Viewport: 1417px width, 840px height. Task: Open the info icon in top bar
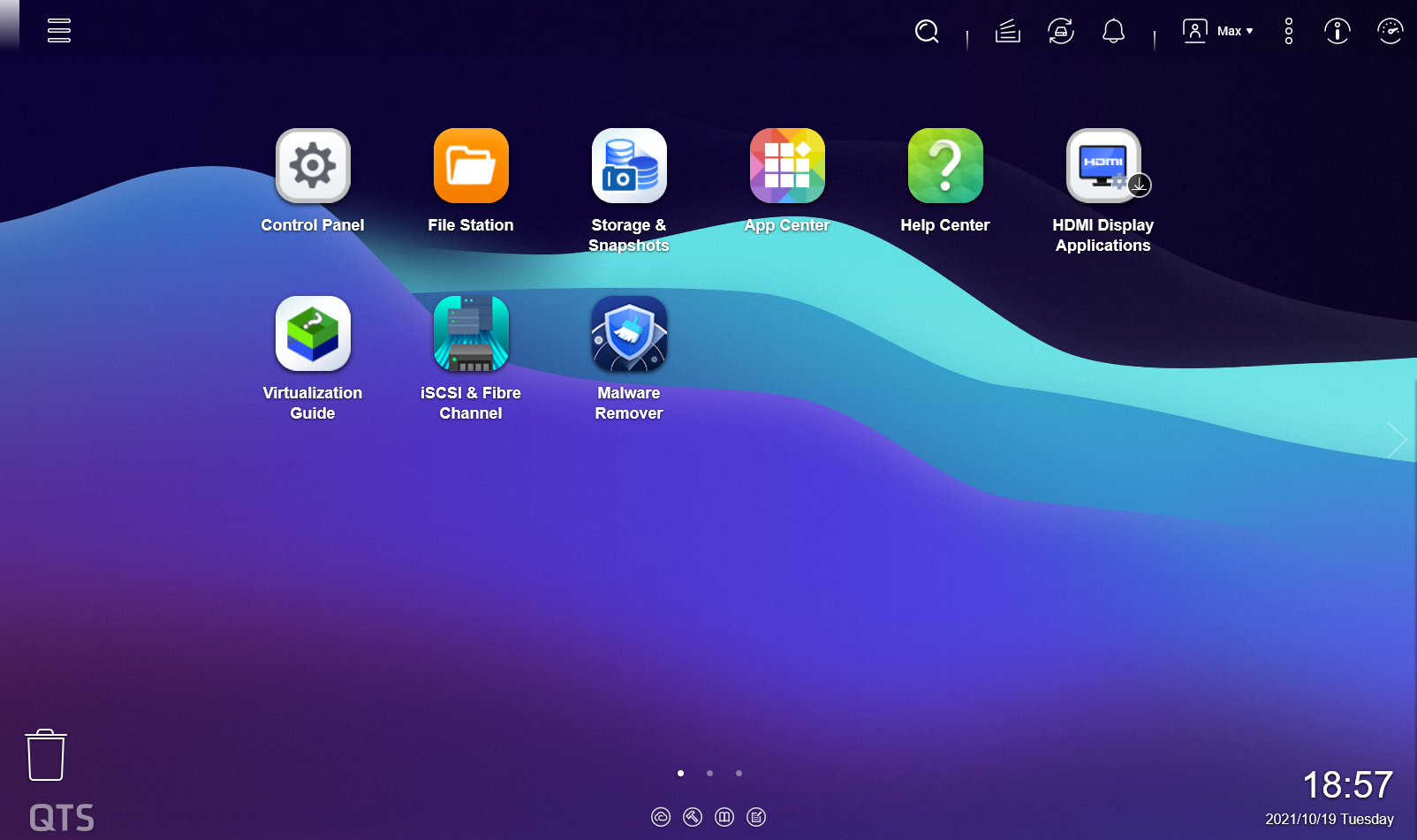[1337, 32]
